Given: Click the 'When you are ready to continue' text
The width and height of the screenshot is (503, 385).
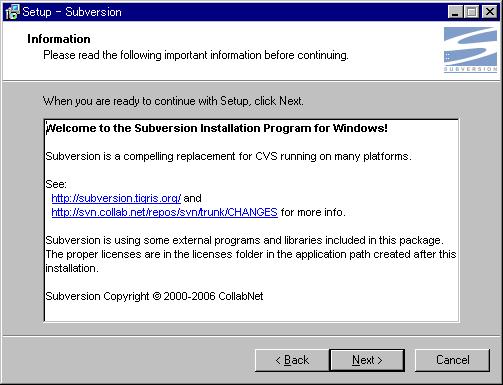Looking at the screenshot, I should [173, 101].
